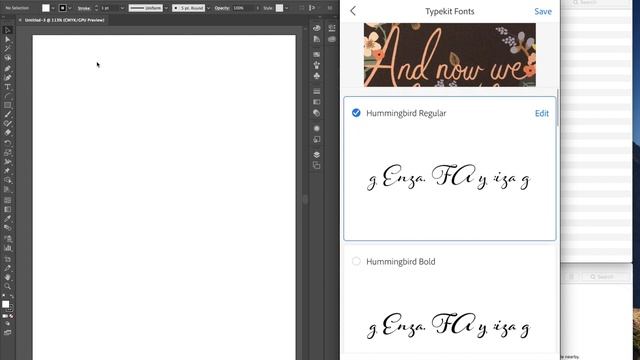Image resolution: width=640 pixels, height=360 pixels.
Task: Open the Artboards panel icon
Action: [317, 165]
